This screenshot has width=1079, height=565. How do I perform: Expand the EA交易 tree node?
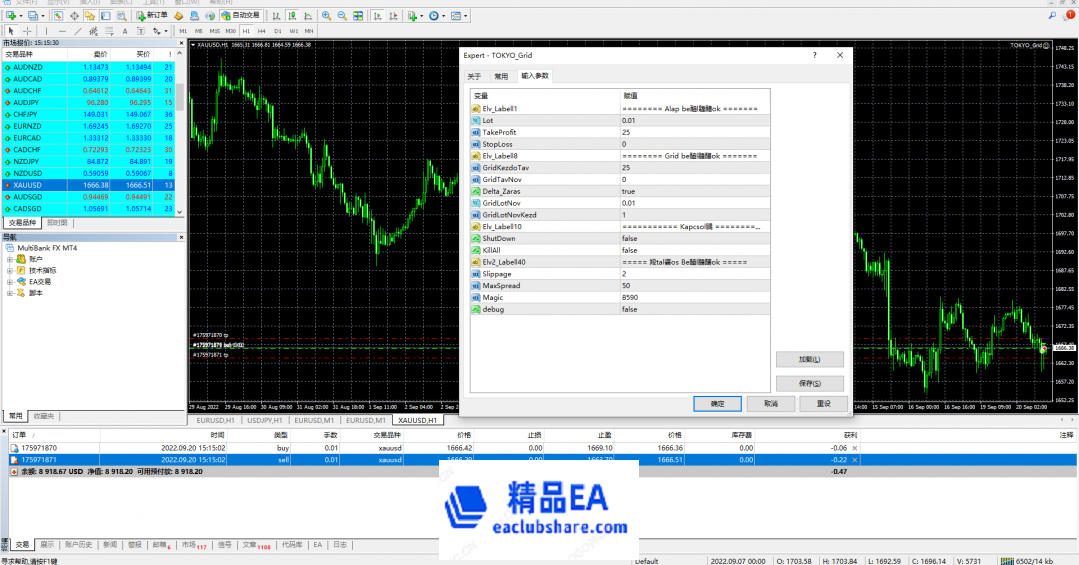coord(10,281)
